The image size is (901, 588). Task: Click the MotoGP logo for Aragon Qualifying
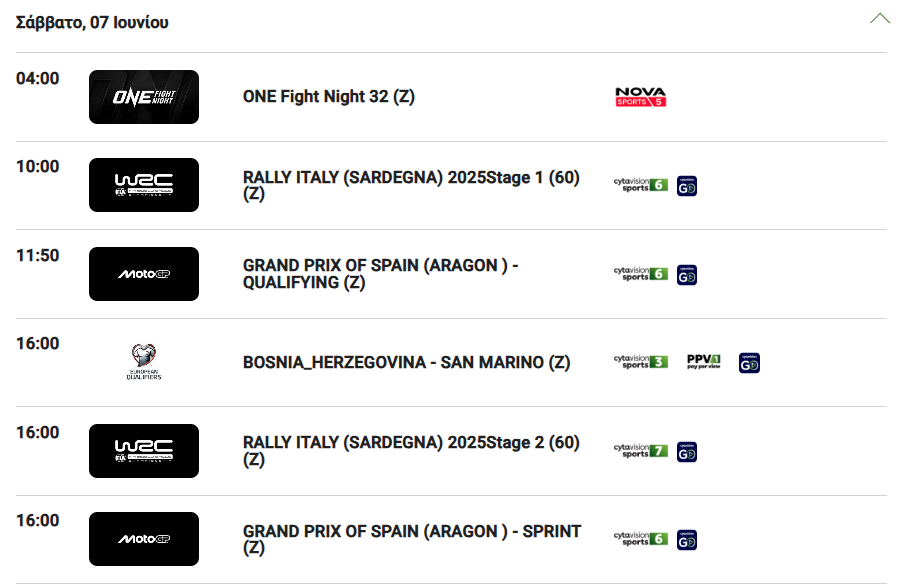click(144, 274)
